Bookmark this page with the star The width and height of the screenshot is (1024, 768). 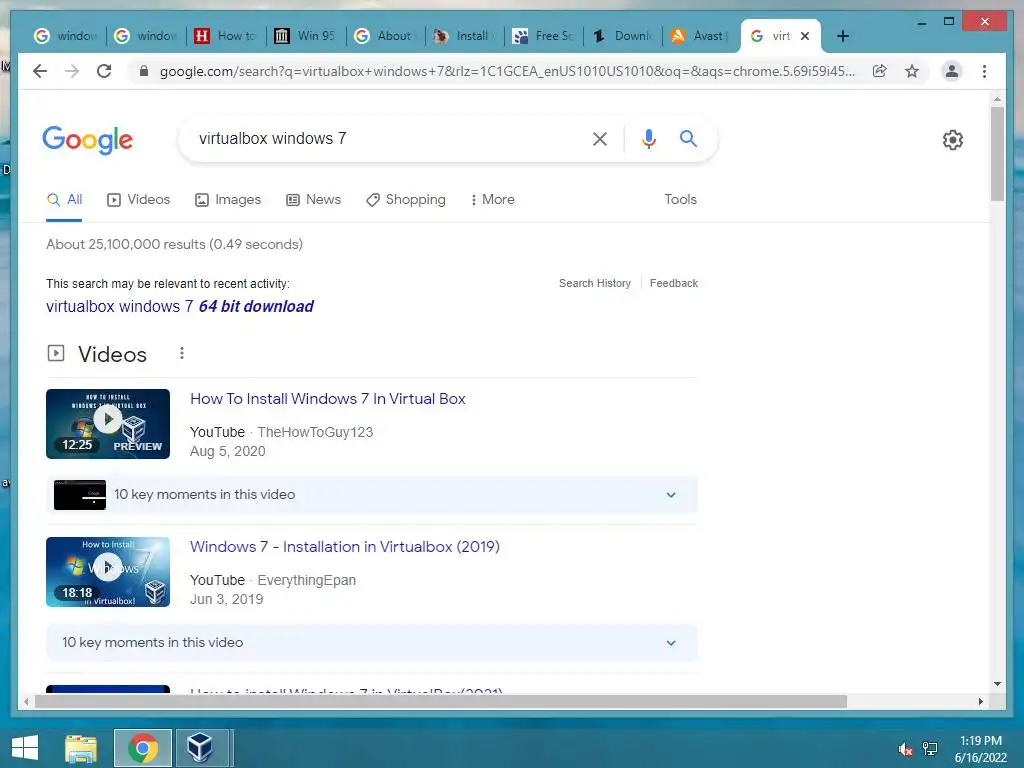point(912,71)
